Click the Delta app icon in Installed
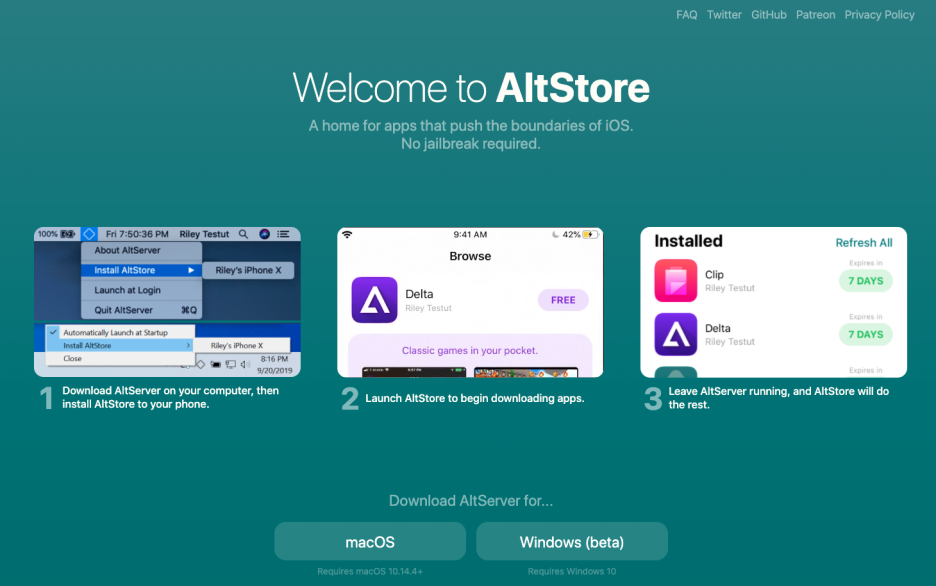Image resolution: width=936 pixels, height=586 pixels. pyautogui.click(x=676, y=334)
